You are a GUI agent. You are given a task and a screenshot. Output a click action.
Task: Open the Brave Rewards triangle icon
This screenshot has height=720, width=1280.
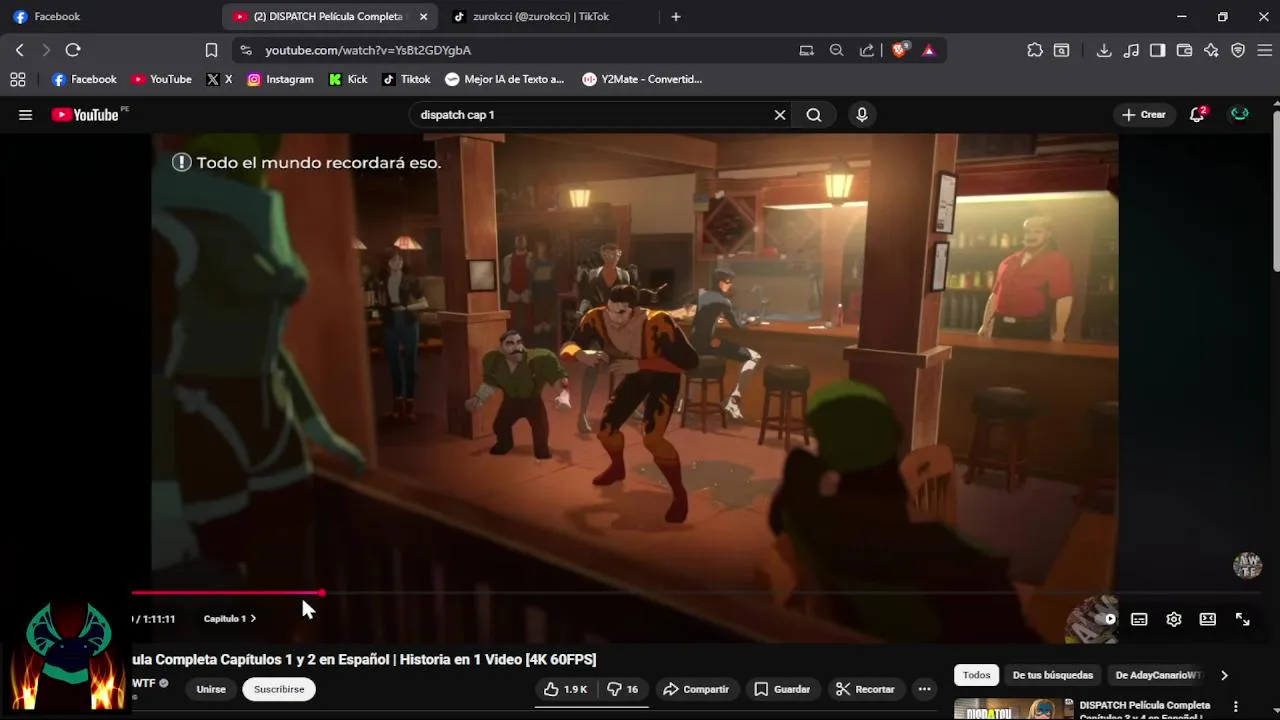point(929,50)
